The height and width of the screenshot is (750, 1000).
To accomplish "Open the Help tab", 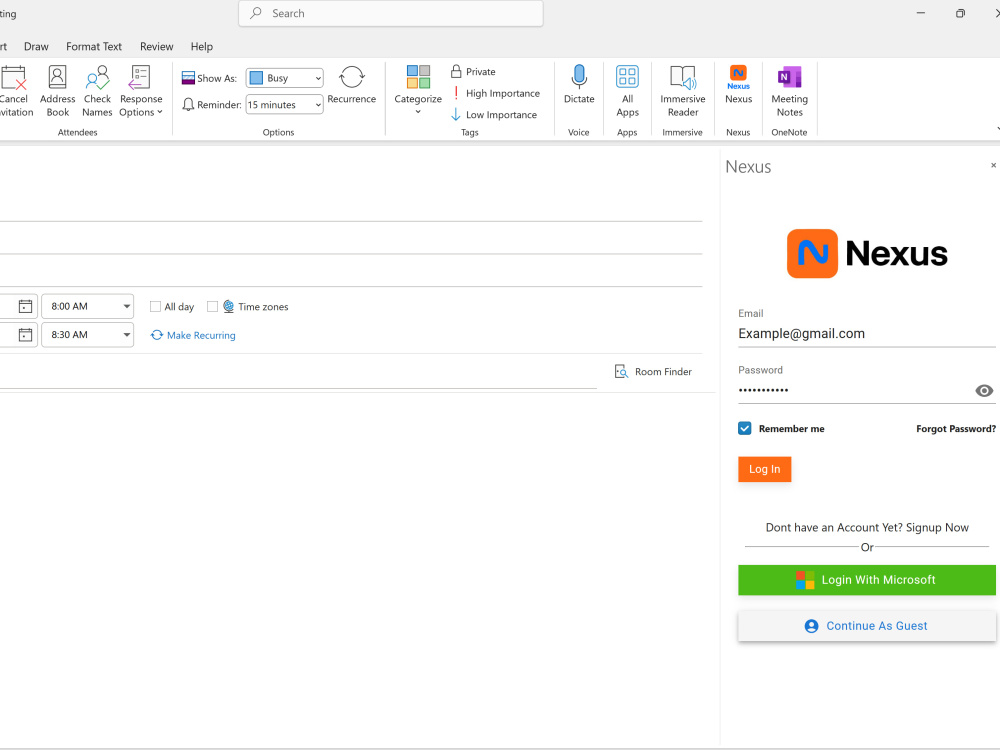I will tap(202, 47).
